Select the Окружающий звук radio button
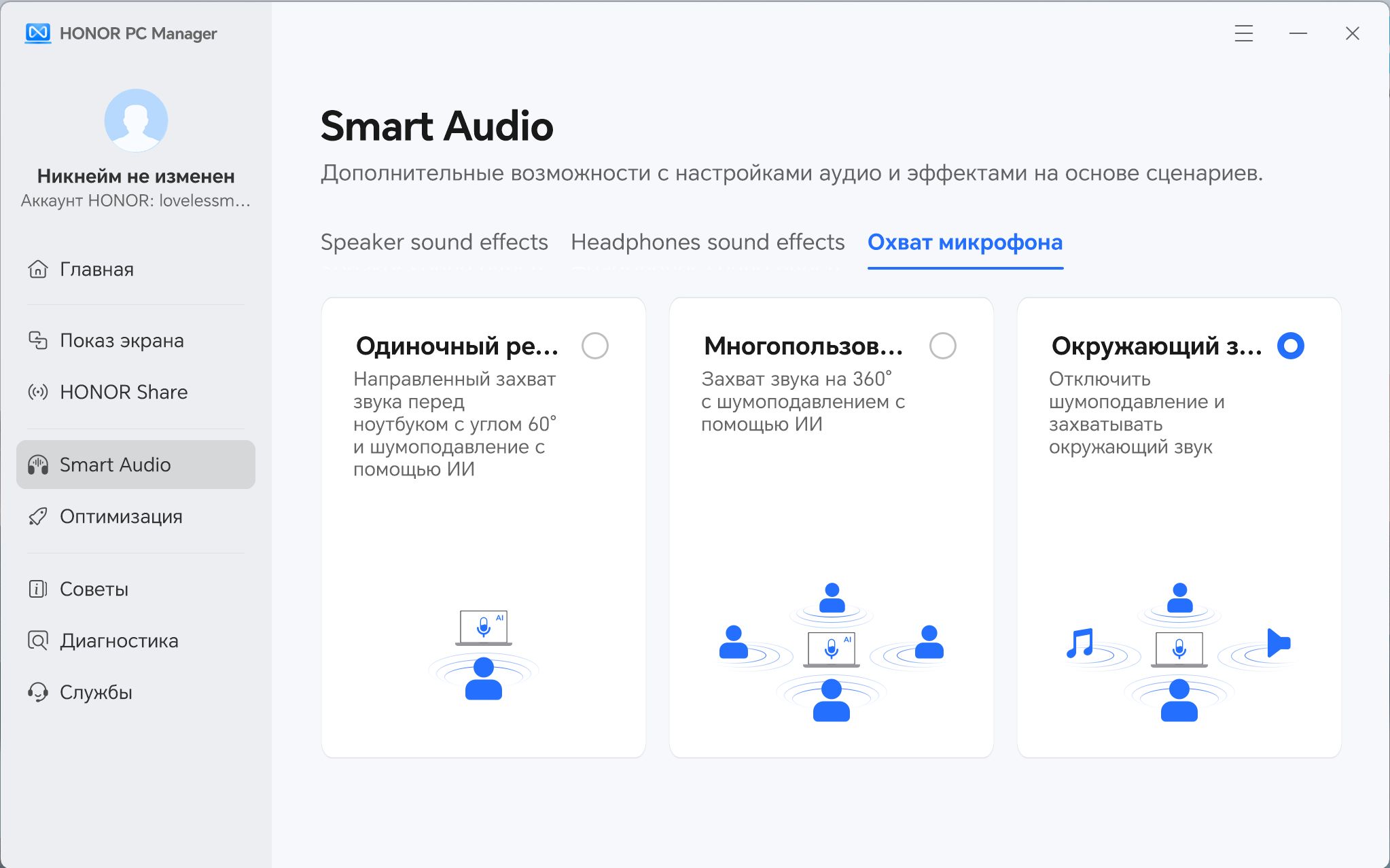1390x868 pixels. coord(1291,346)
